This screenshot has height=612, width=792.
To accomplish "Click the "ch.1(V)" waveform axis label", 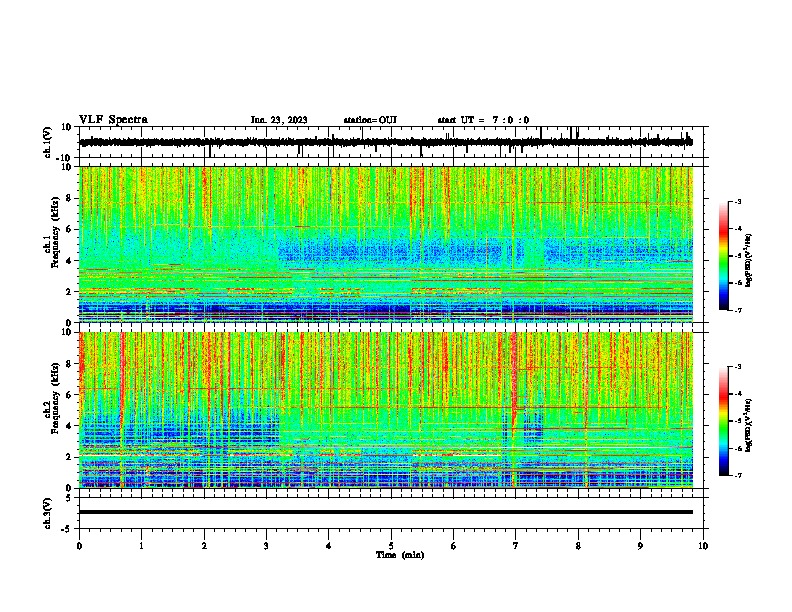I will (x=48, y=142).
